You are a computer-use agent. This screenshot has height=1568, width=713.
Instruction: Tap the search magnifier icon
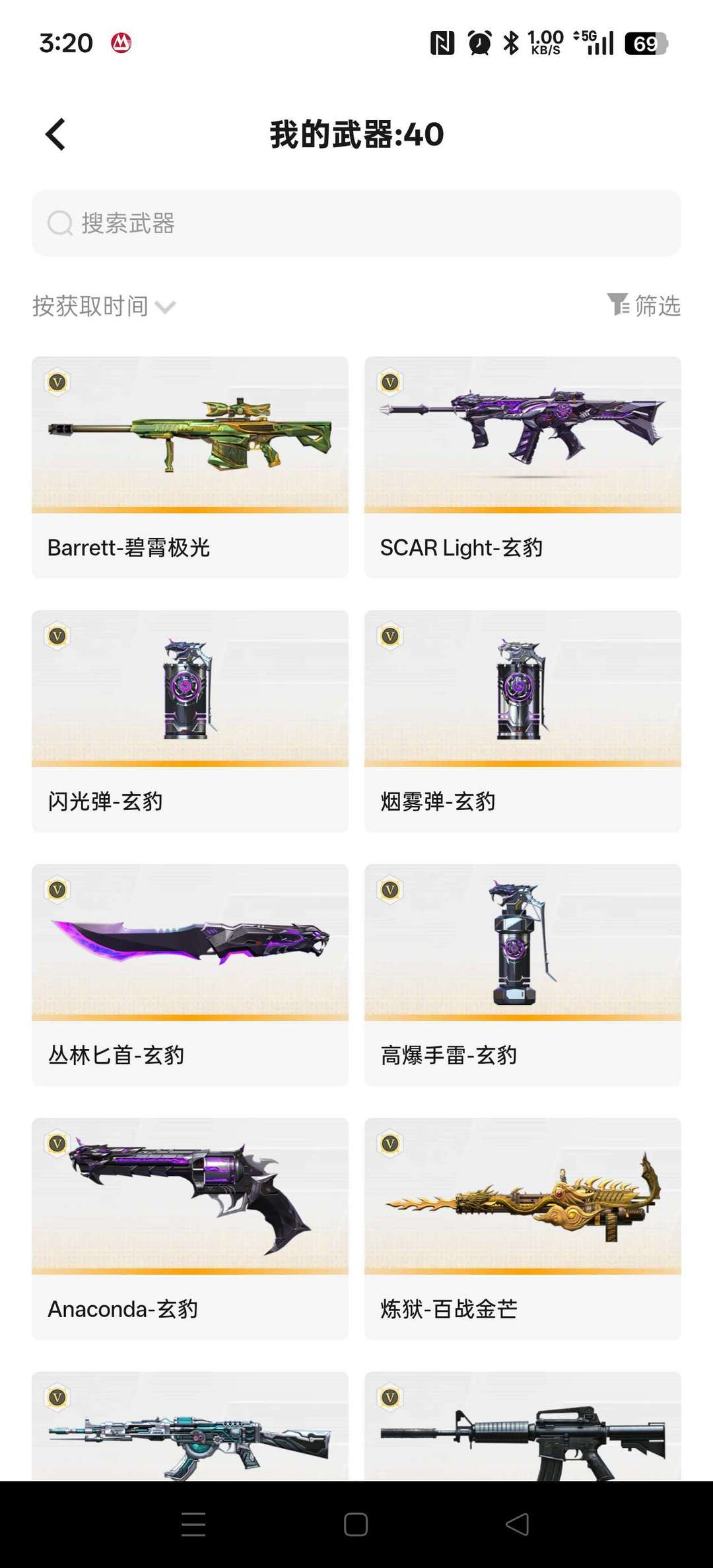point(60,223)
